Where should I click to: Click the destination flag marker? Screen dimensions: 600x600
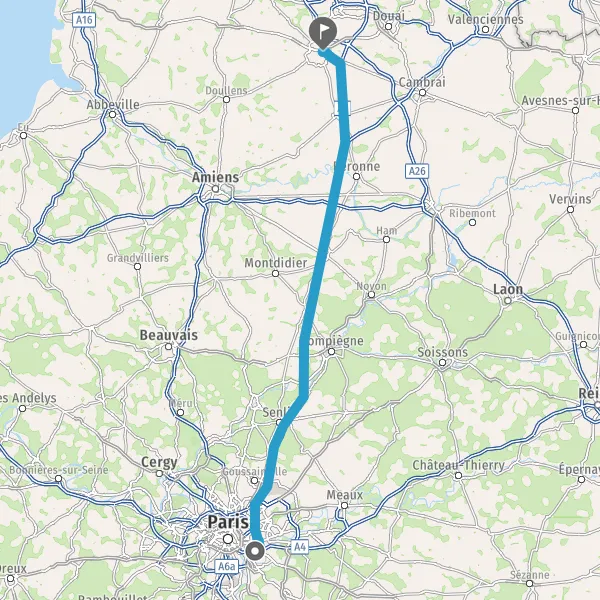coord(323,33)
